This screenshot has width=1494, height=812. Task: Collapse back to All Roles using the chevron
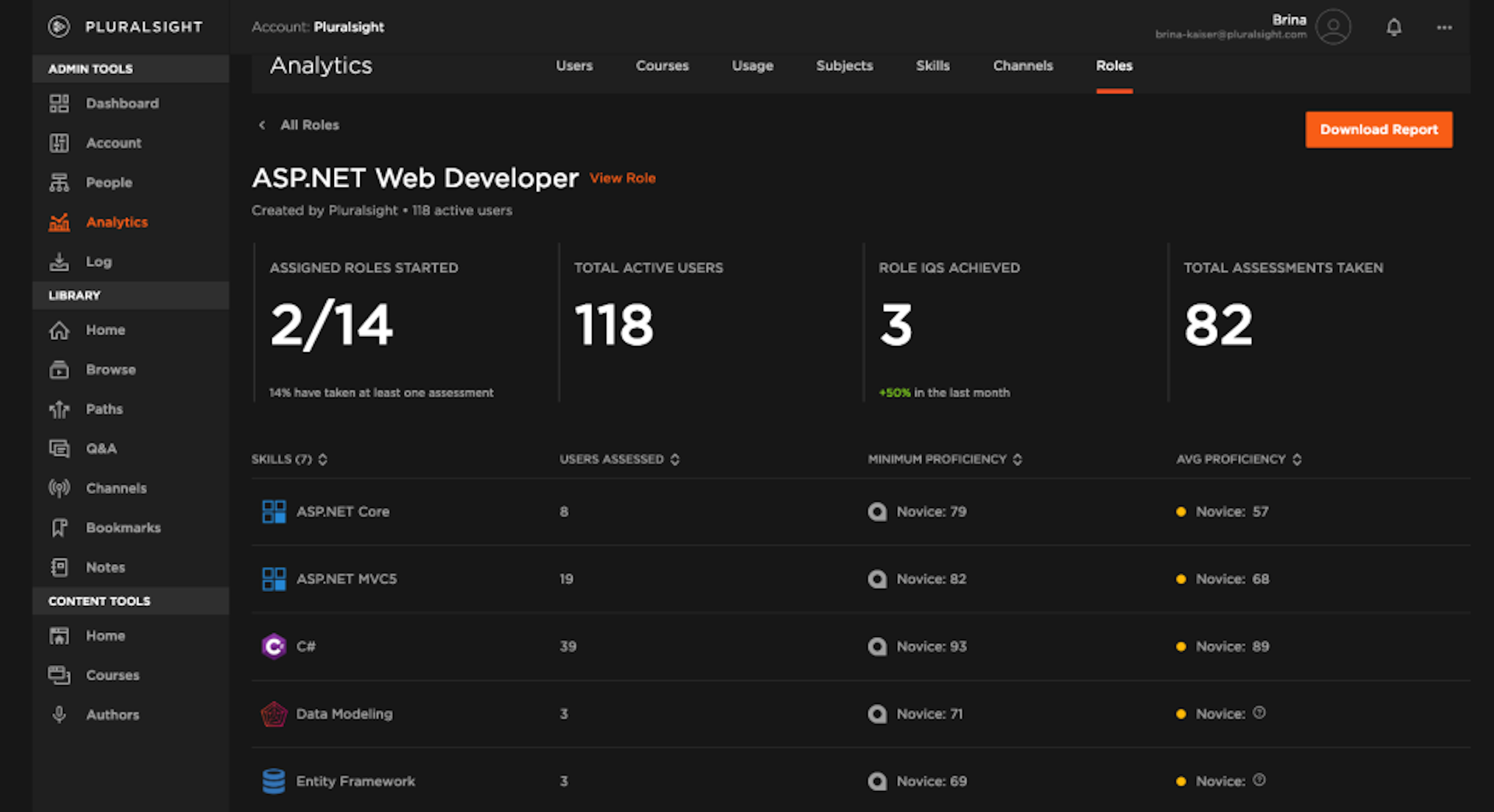[262, 125]
